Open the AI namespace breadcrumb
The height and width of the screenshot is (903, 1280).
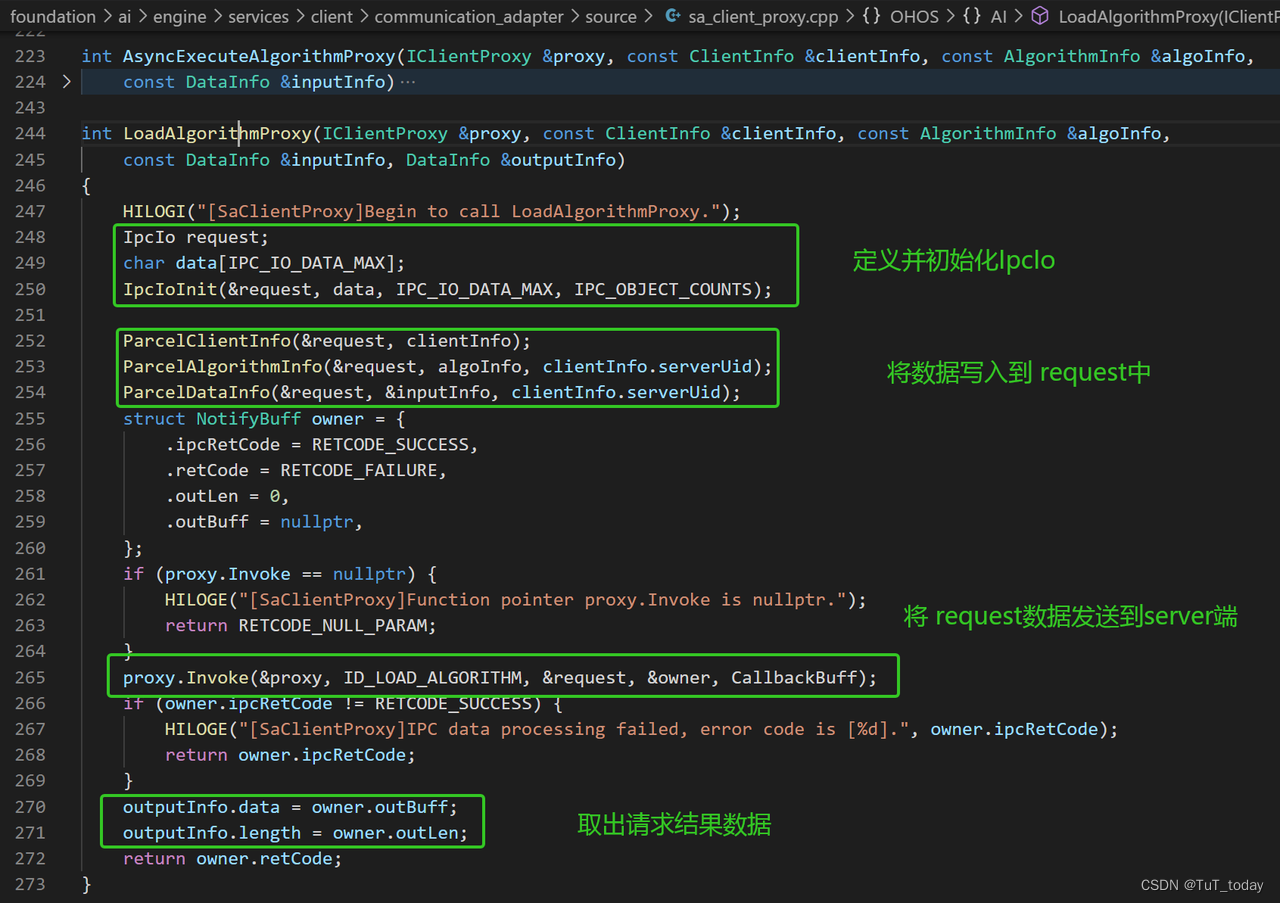coord(999,16)
